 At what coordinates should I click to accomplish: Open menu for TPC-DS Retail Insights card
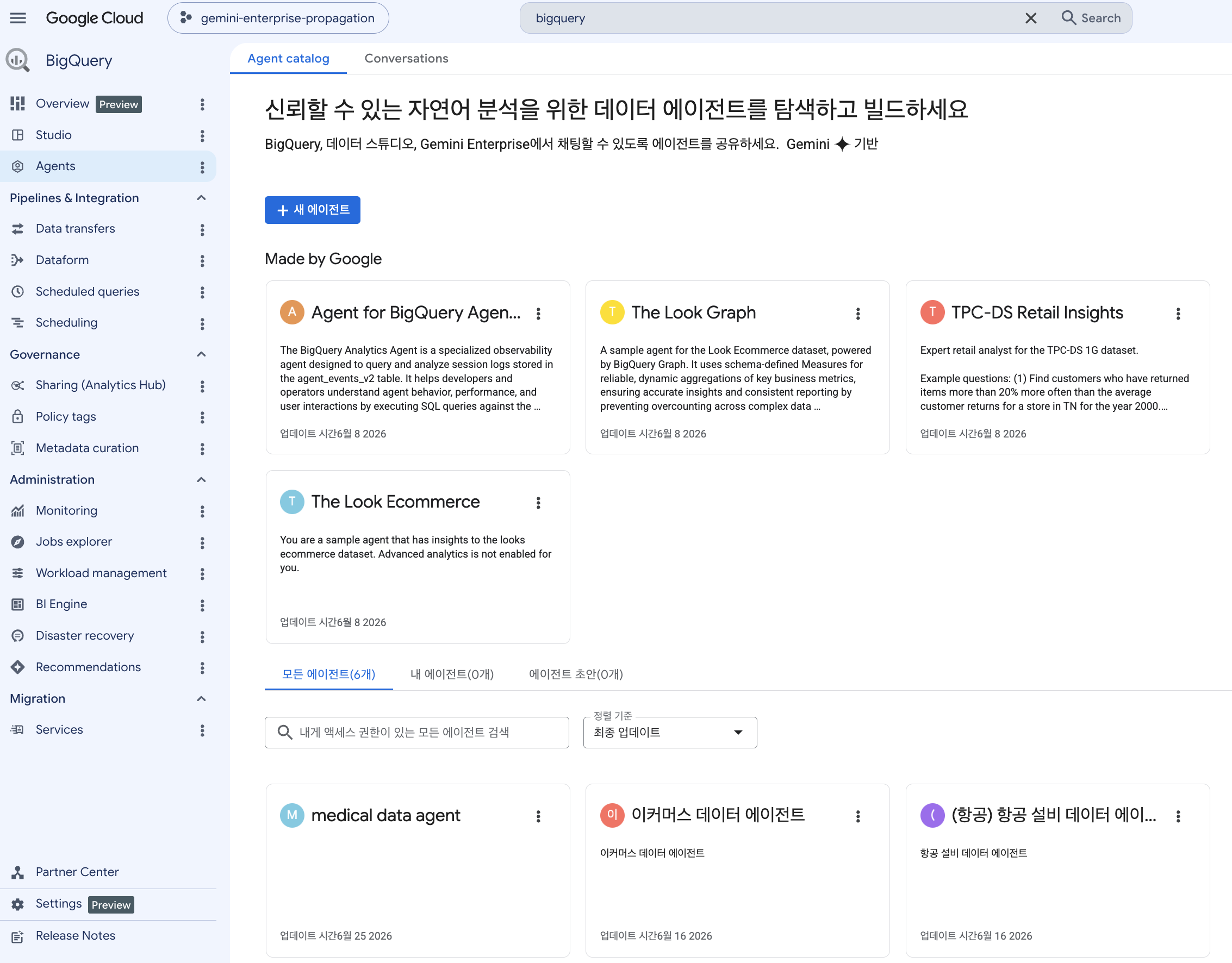(x=1178, y=314)
